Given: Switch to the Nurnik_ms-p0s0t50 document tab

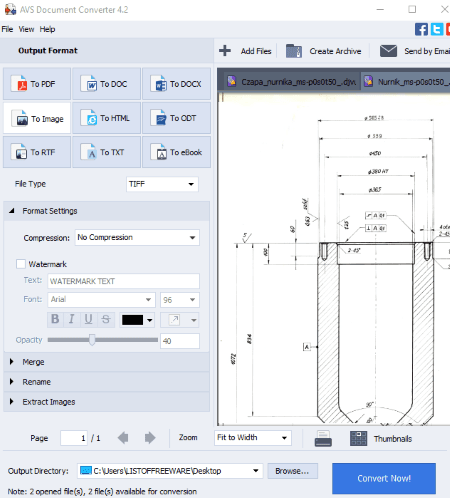Looking at the screenshot, I should (406, 81).
